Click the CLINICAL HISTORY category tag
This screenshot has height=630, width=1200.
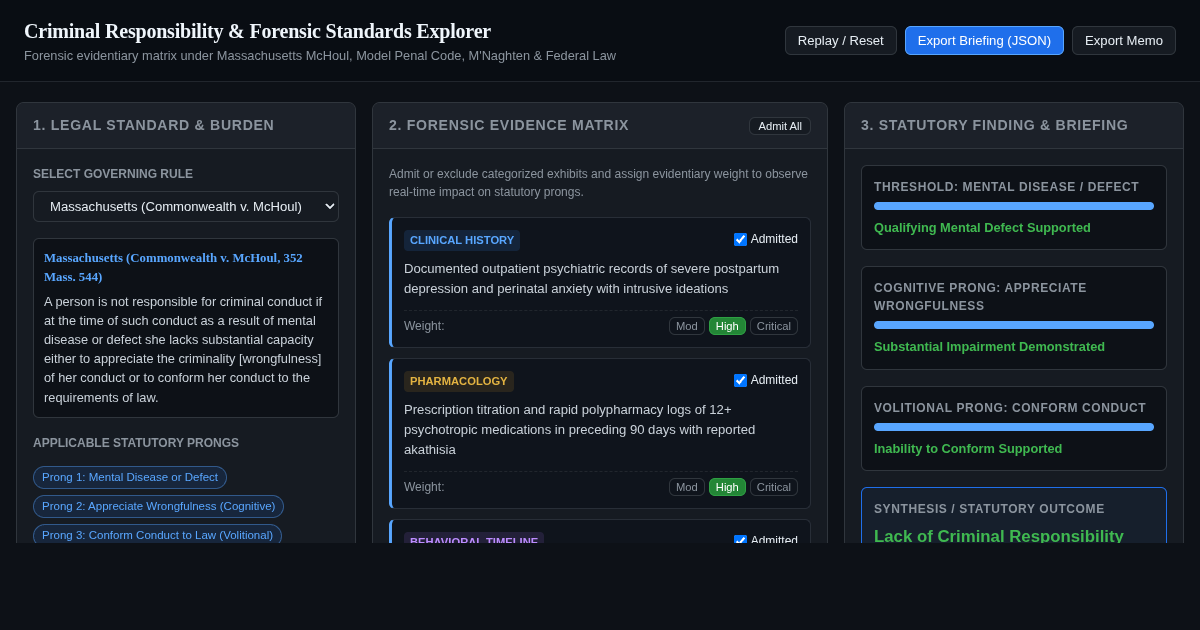click(462, 240)
